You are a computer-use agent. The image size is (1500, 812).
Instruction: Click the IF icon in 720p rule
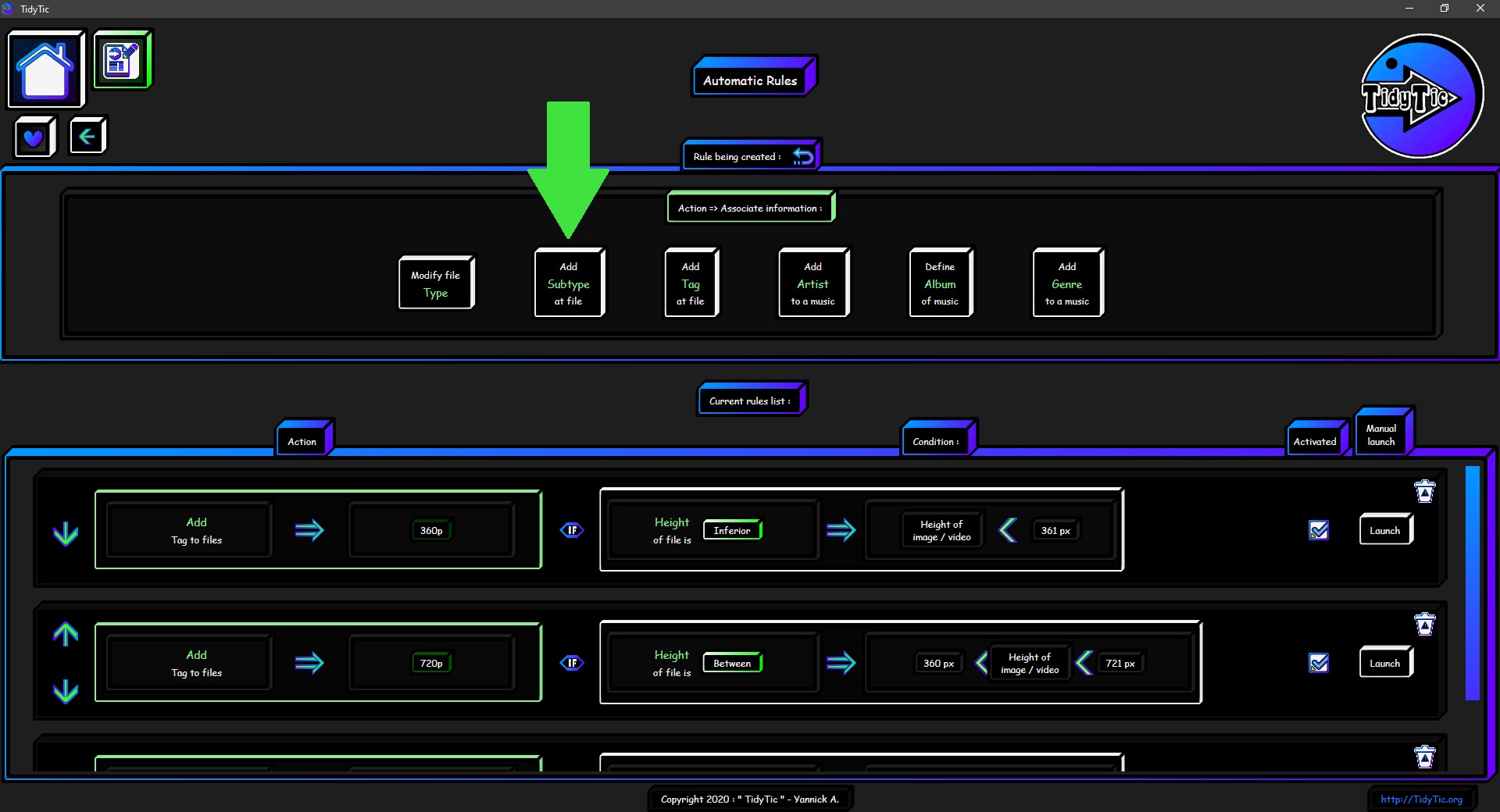coord(572,663)
